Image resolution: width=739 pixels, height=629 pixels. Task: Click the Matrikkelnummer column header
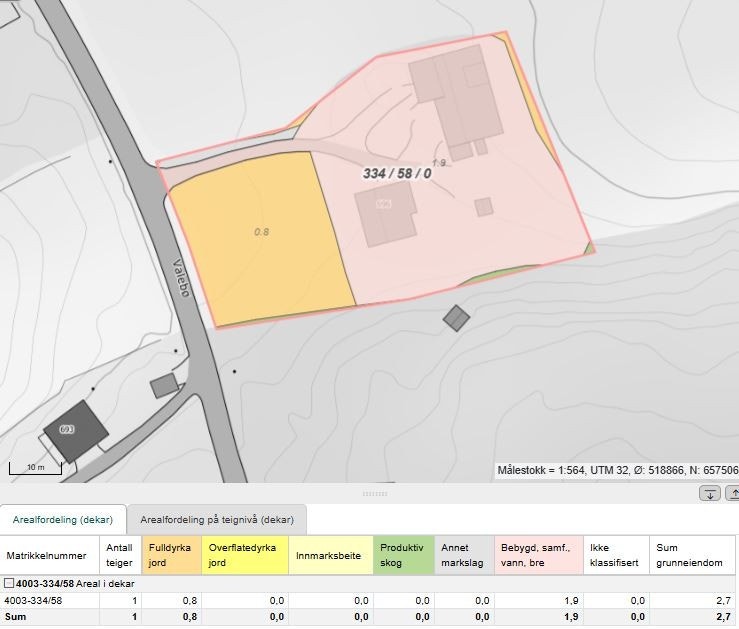click(49, 555)
